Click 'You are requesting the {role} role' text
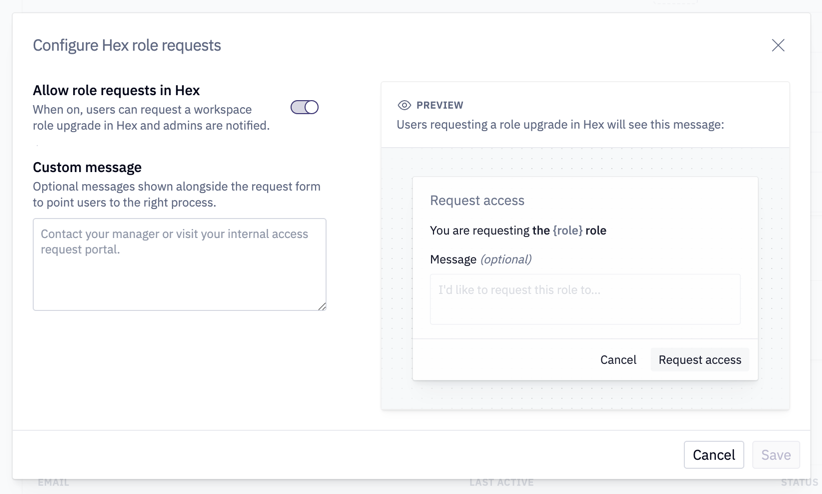 518,231
